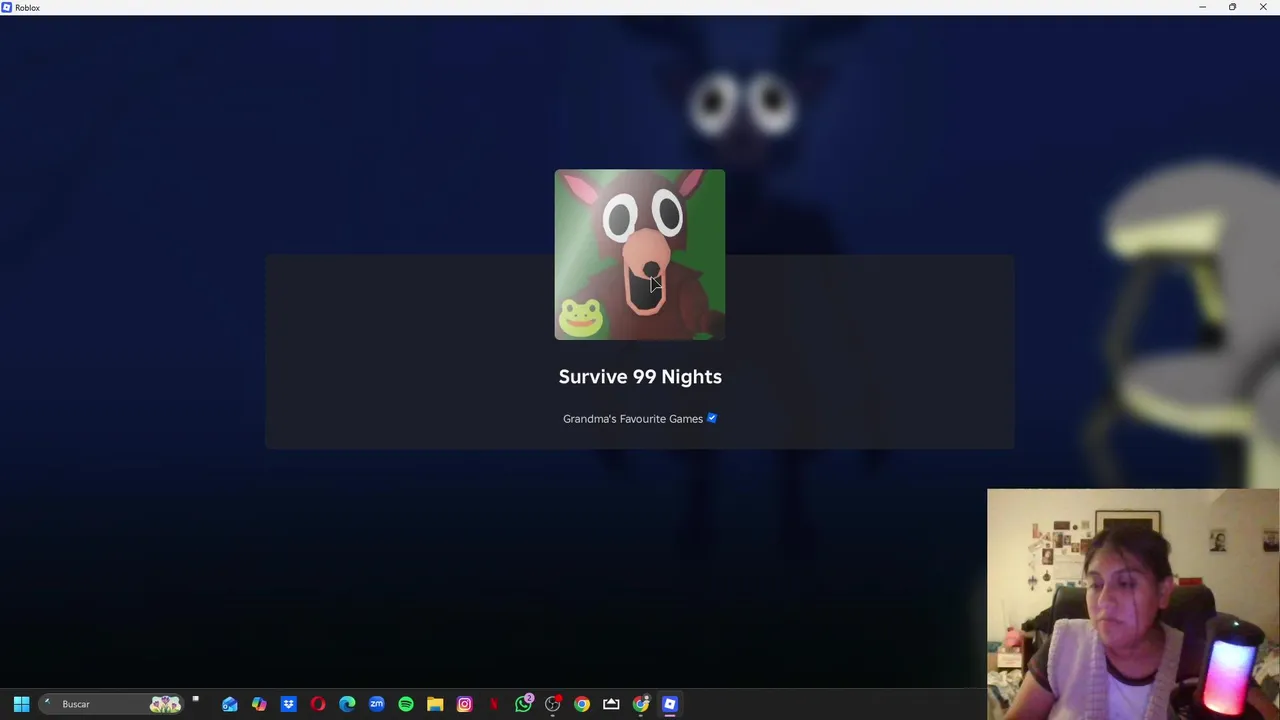Viewport: 1280px width, 720px height.
Task: Launch Spotify from the taskbar
Action: 406,704
